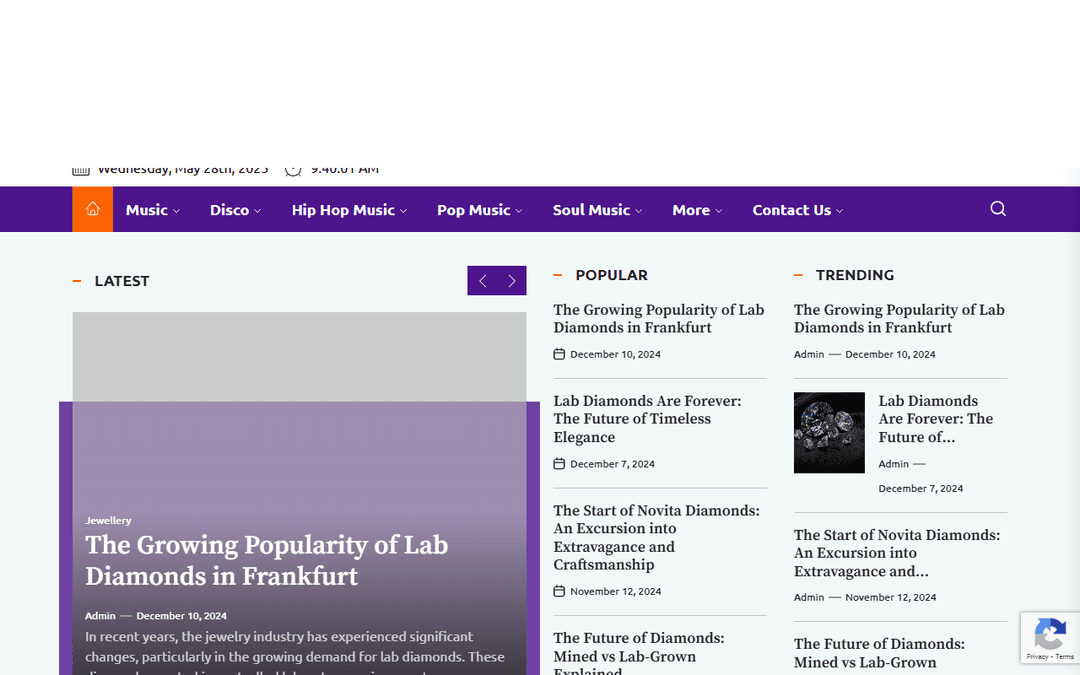Image resolution: width=1080 pixels, height=675 pixels.
Task: Click Admin author under Trending first article
Action: (809, 354)
